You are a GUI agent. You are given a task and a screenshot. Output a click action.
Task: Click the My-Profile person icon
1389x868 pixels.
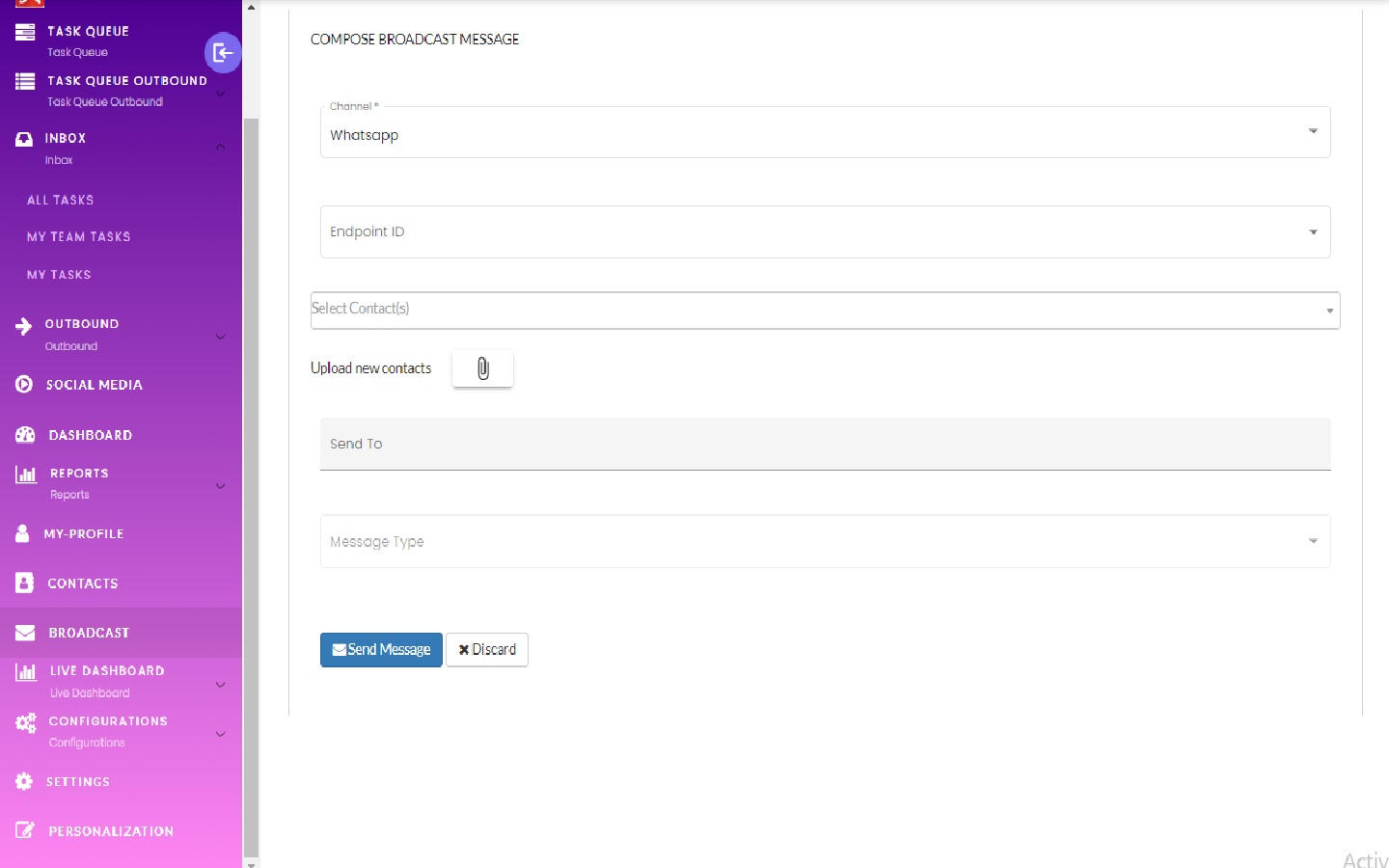(23, 533)
